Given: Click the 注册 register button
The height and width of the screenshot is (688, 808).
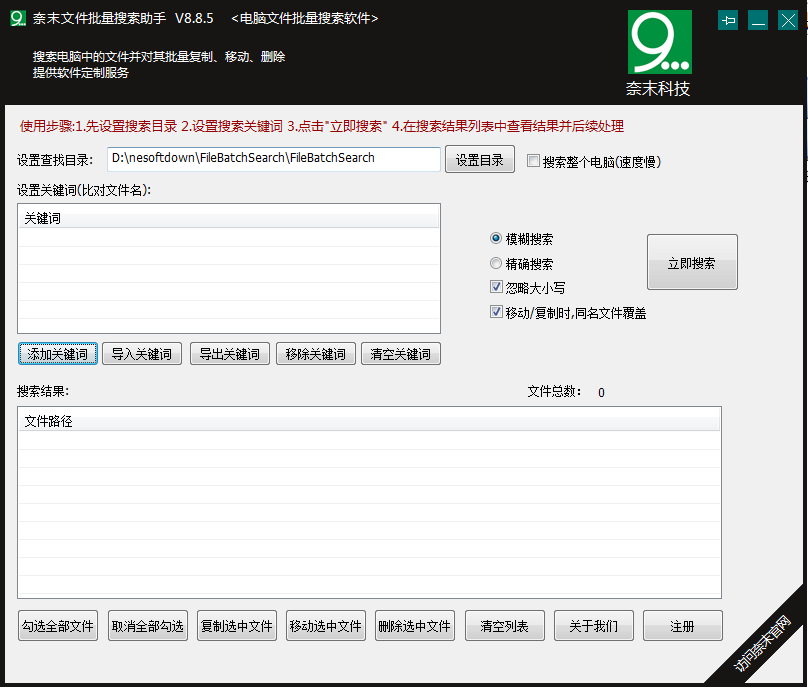Looking at the screenshot, I should [682, 625].
